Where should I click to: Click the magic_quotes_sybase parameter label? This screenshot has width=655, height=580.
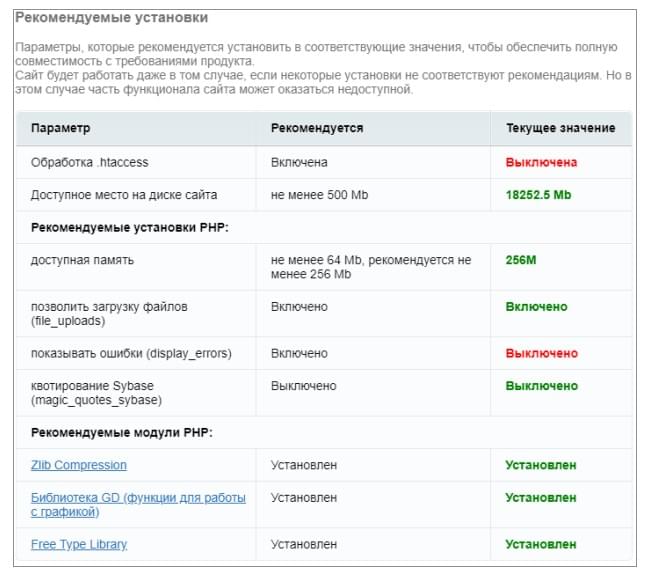pyautogui.click(x=96, y=393)
